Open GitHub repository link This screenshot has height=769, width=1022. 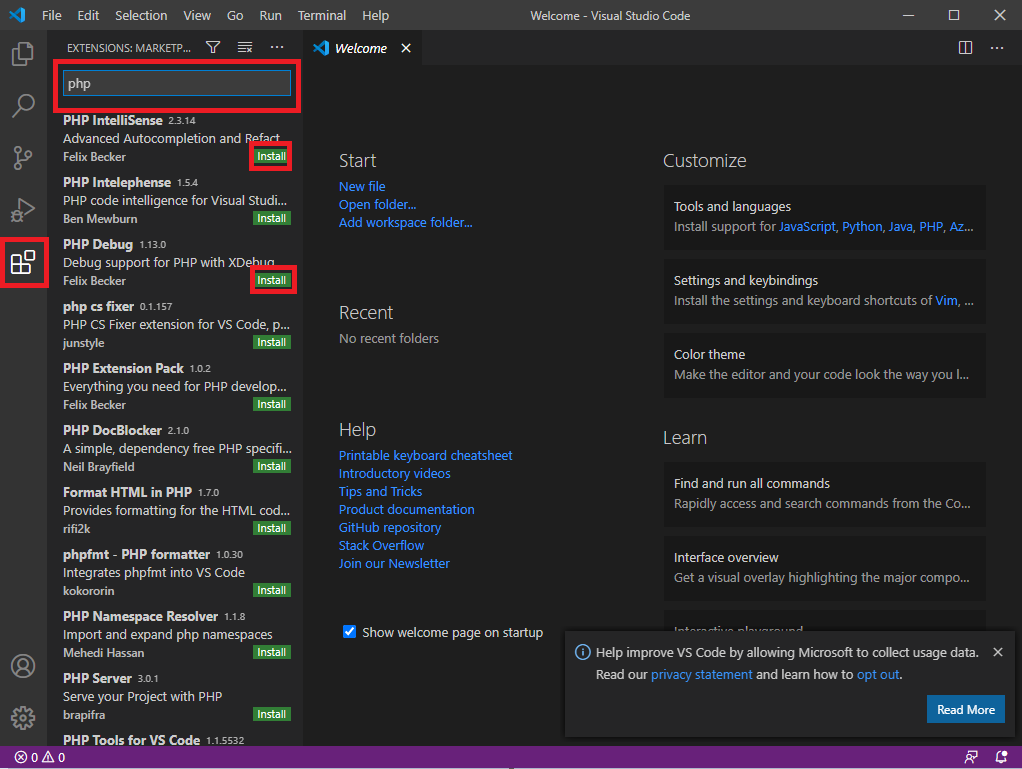tap(390, 528)
